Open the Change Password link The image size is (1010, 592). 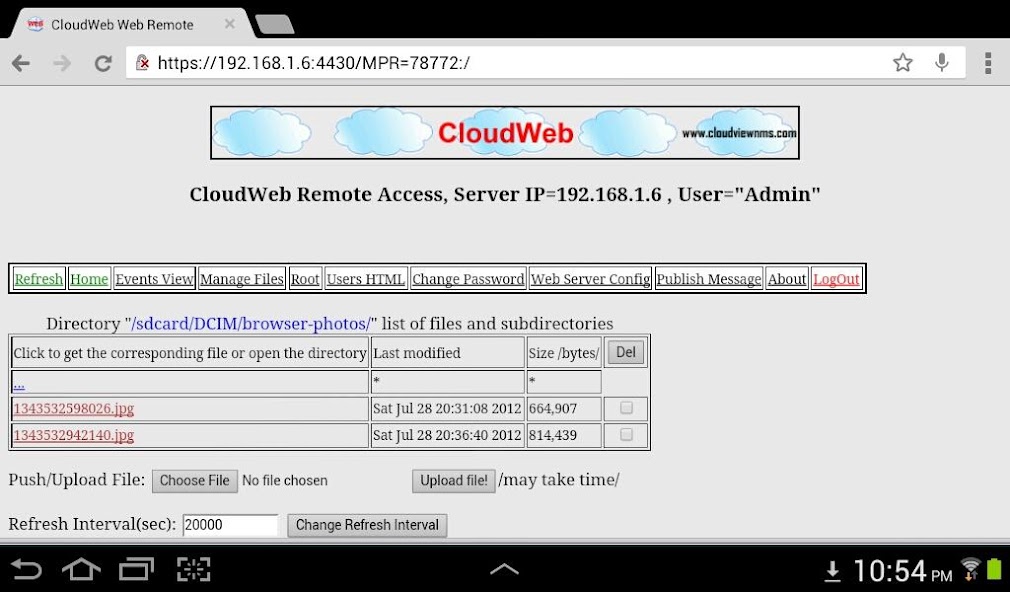[468, 278]
